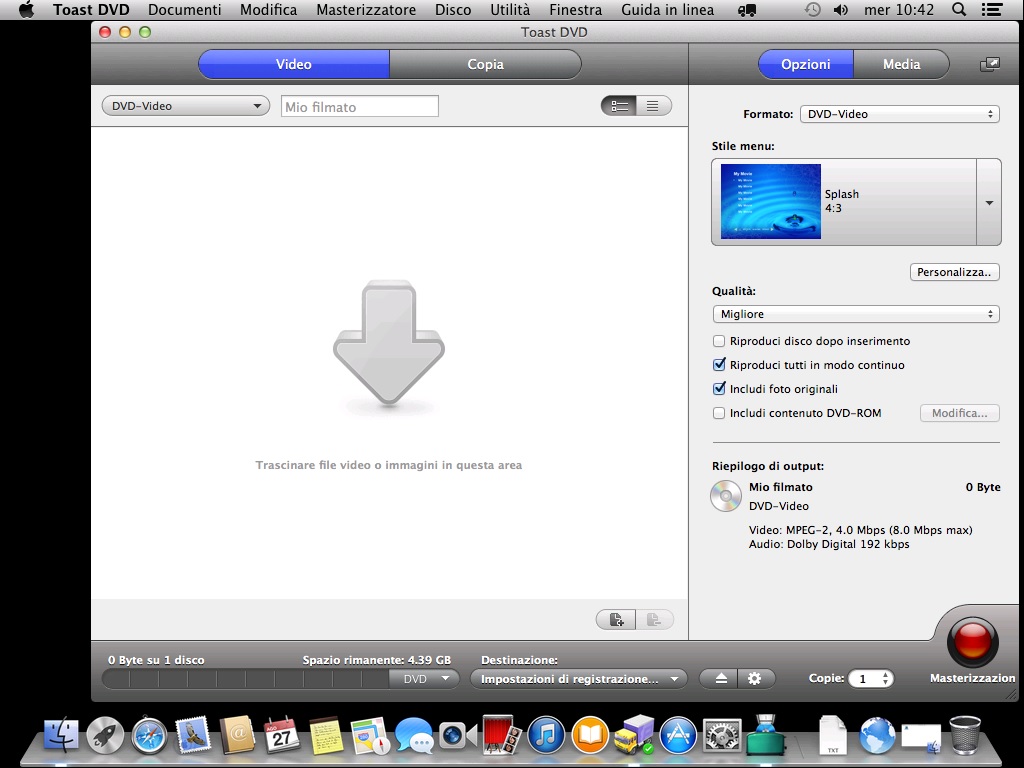Click the Modifica... button beside DVD-ROM
1024x768 pixels.
[959, 413]
